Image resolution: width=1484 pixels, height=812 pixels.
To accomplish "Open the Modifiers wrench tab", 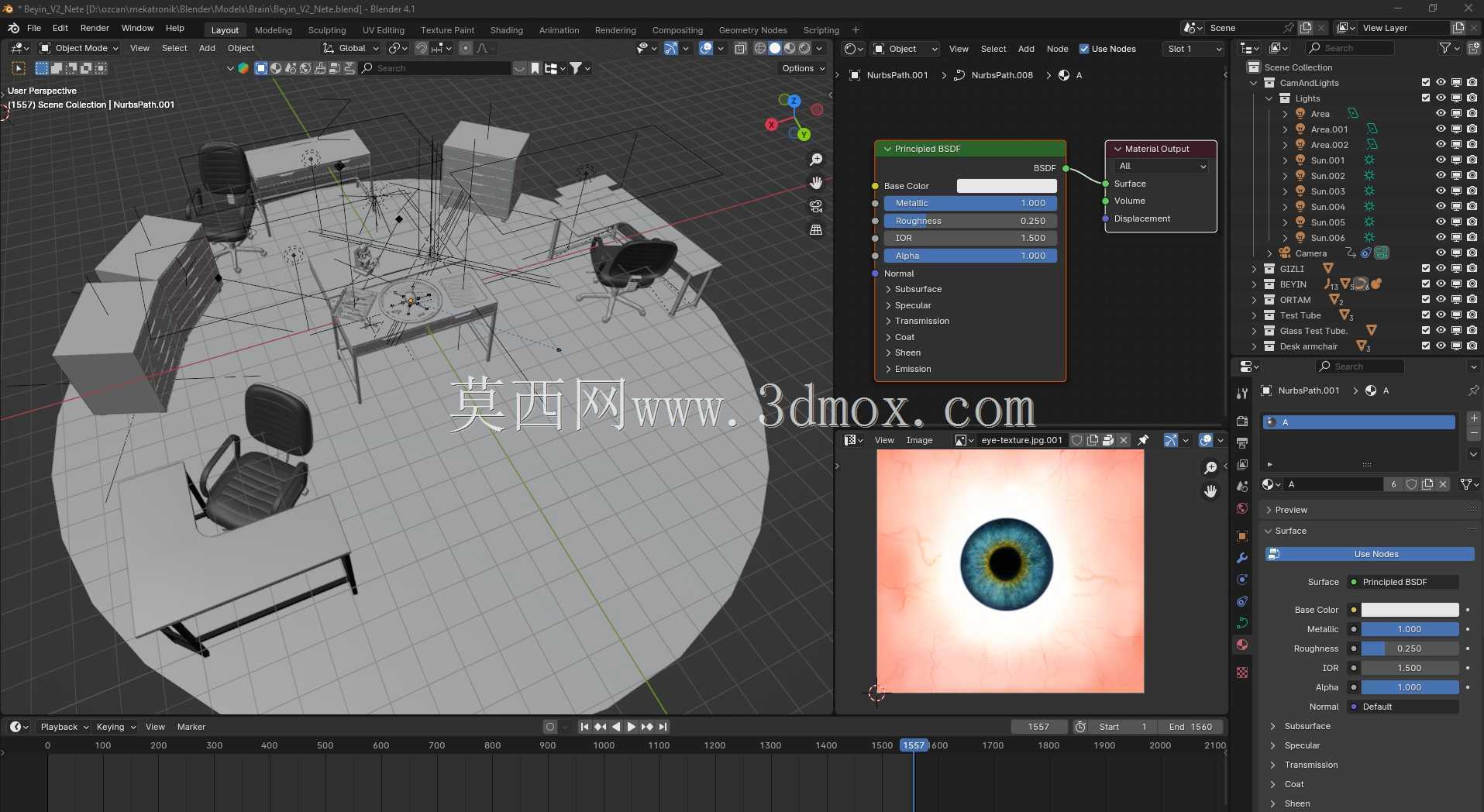I will tap(1242, 558).
